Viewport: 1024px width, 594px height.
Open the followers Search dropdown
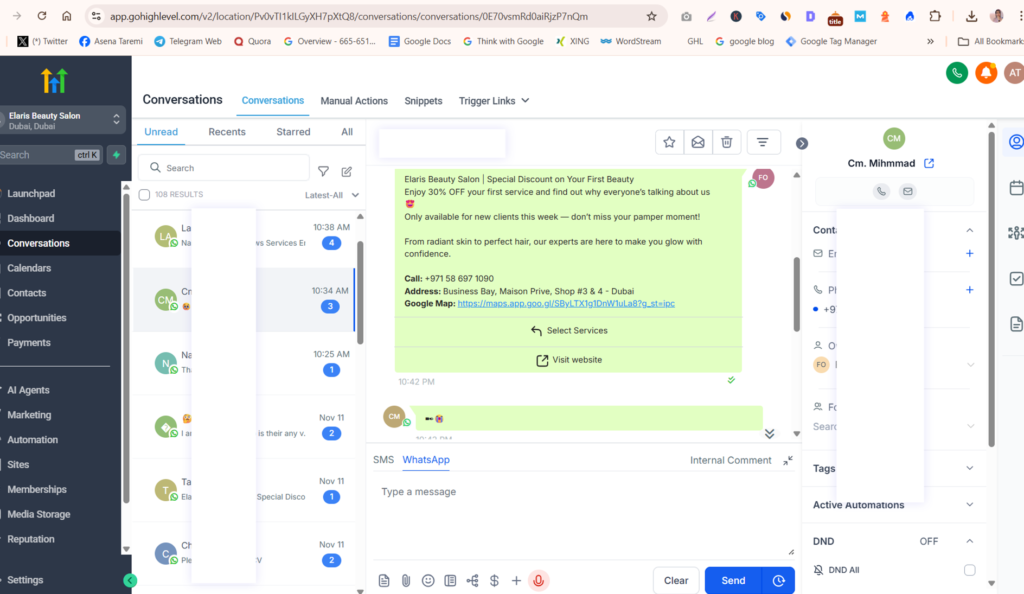(970, 426)
